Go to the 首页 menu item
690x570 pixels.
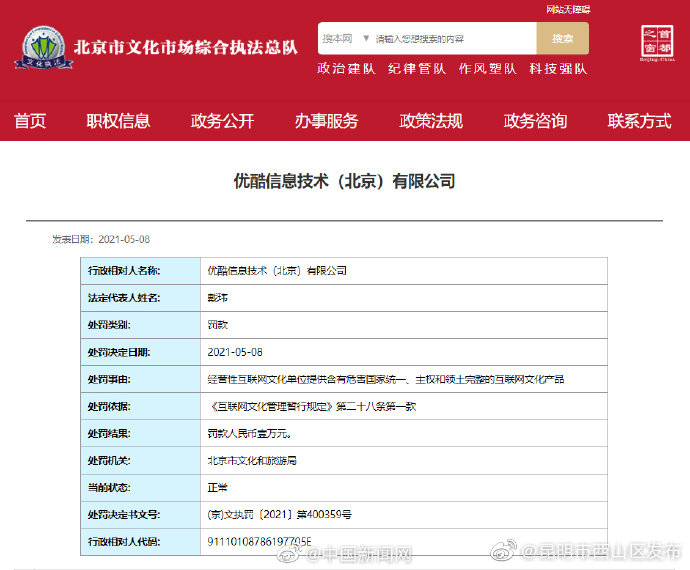point(30,121)
